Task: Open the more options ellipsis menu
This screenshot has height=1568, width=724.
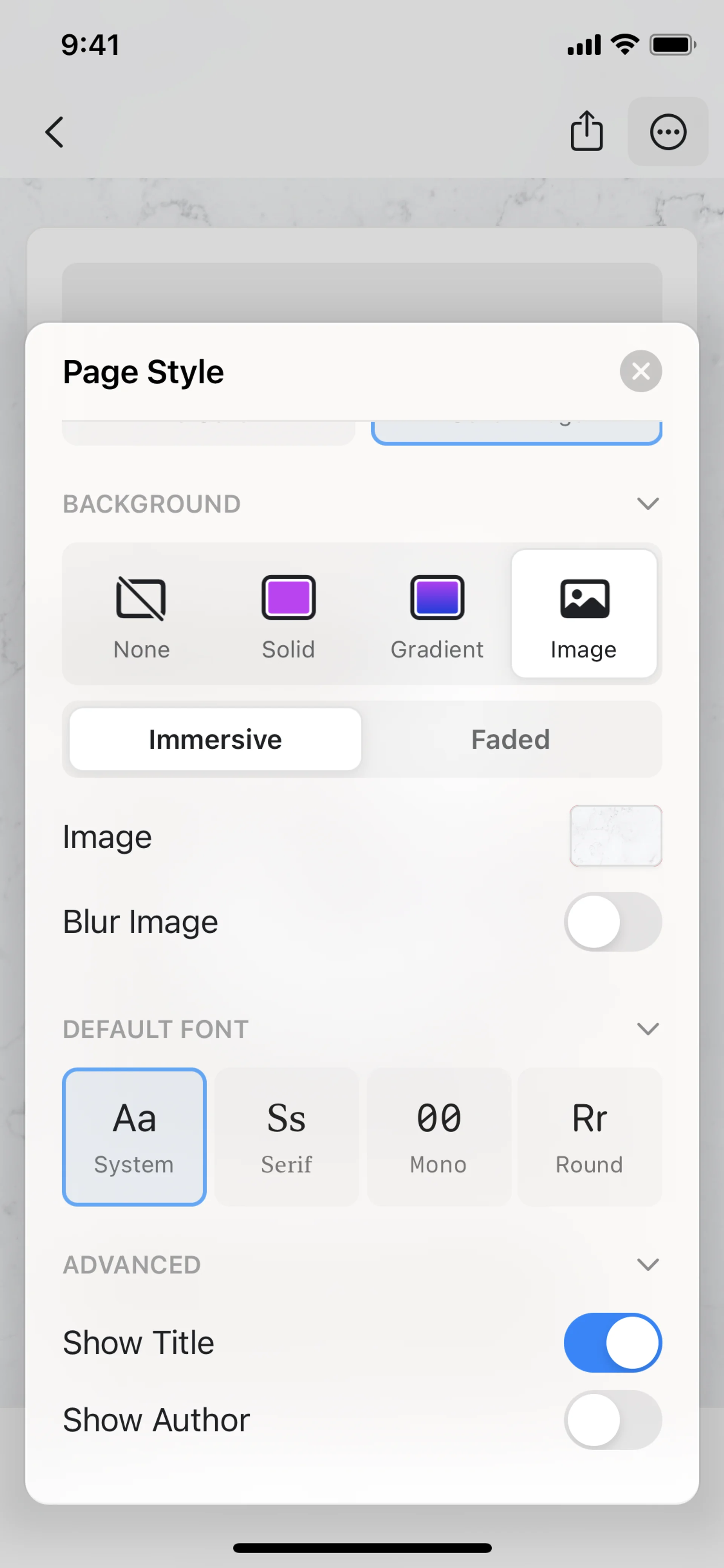Action: 668,132
